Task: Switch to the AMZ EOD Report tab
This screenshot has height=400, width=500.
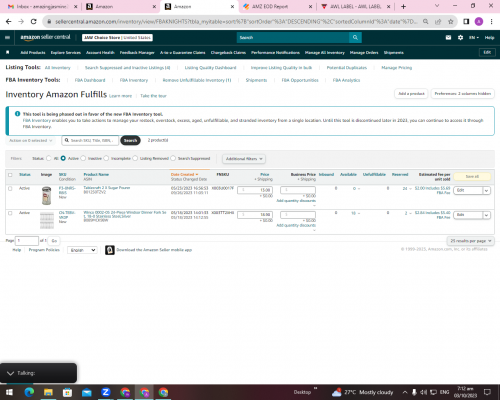Action: 277,7
